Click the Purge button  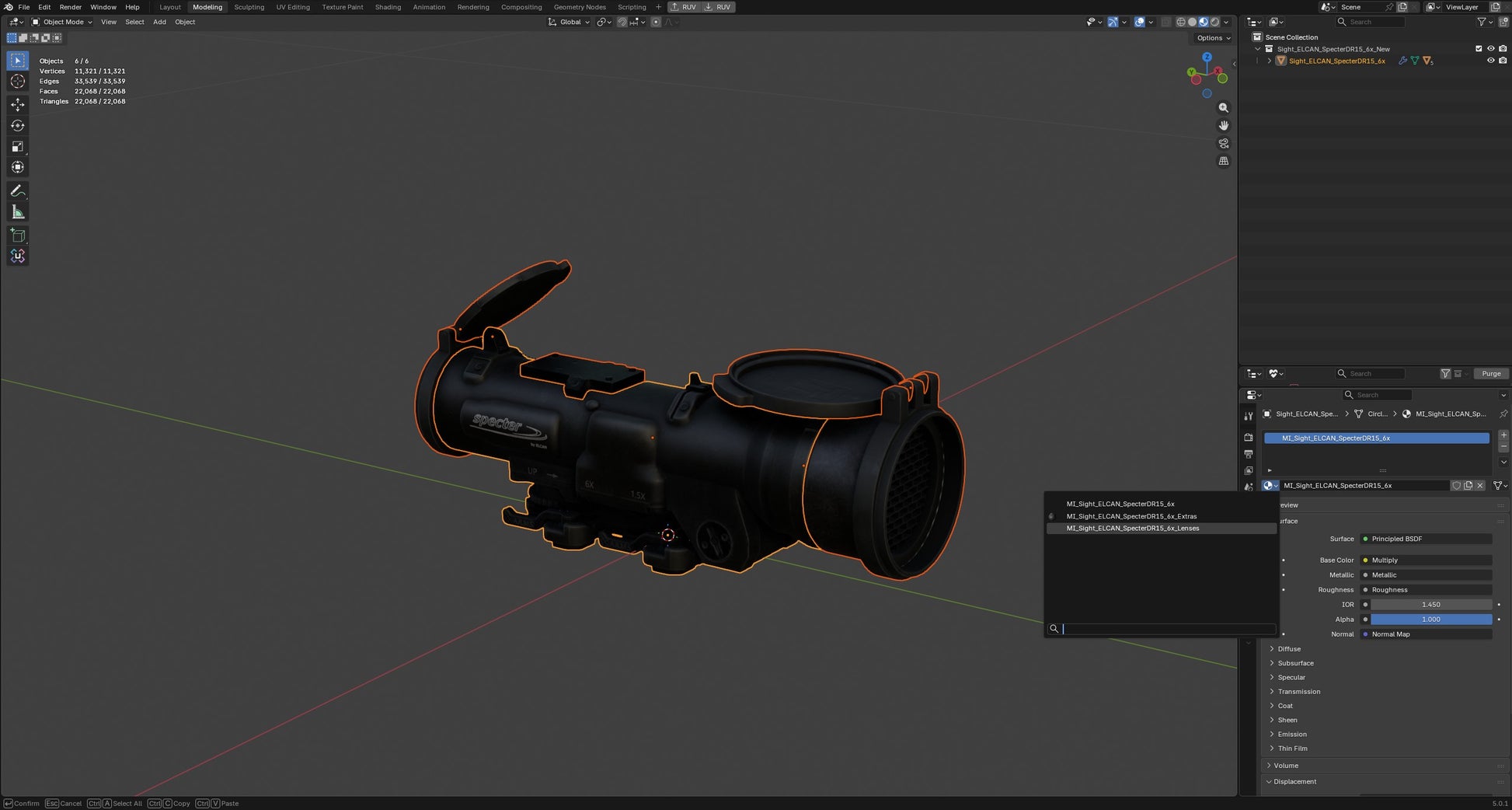[x=1491, y=374]
